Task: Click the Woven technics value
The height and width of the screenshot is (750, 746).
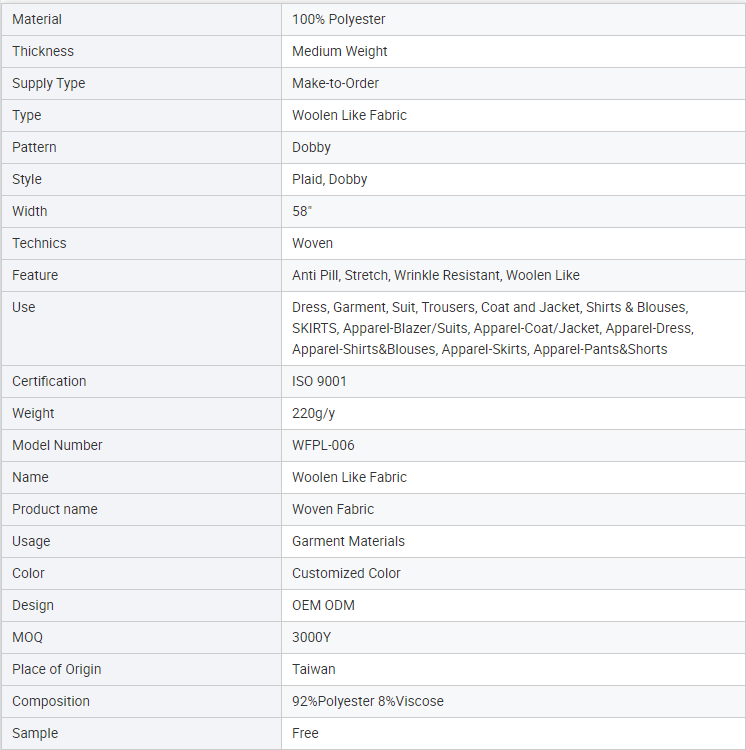Action: click(312, 243)
